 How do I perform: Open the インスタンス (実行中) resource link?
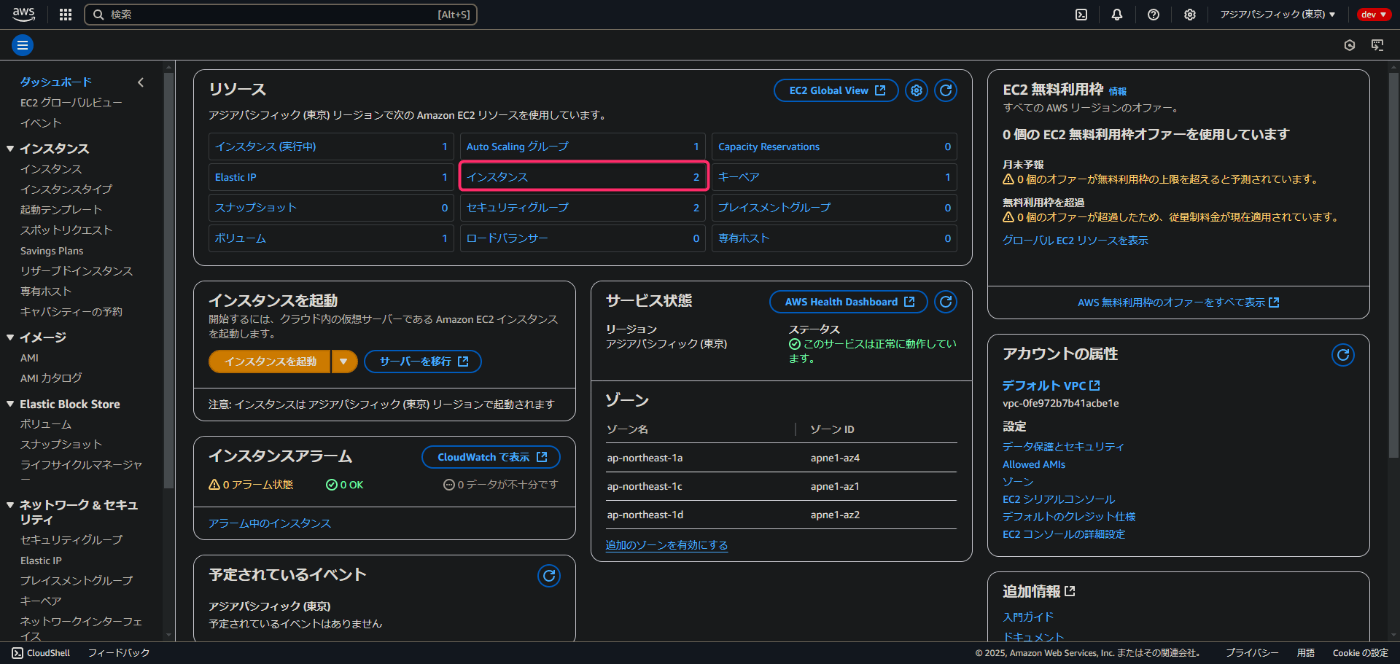(265, 146)
